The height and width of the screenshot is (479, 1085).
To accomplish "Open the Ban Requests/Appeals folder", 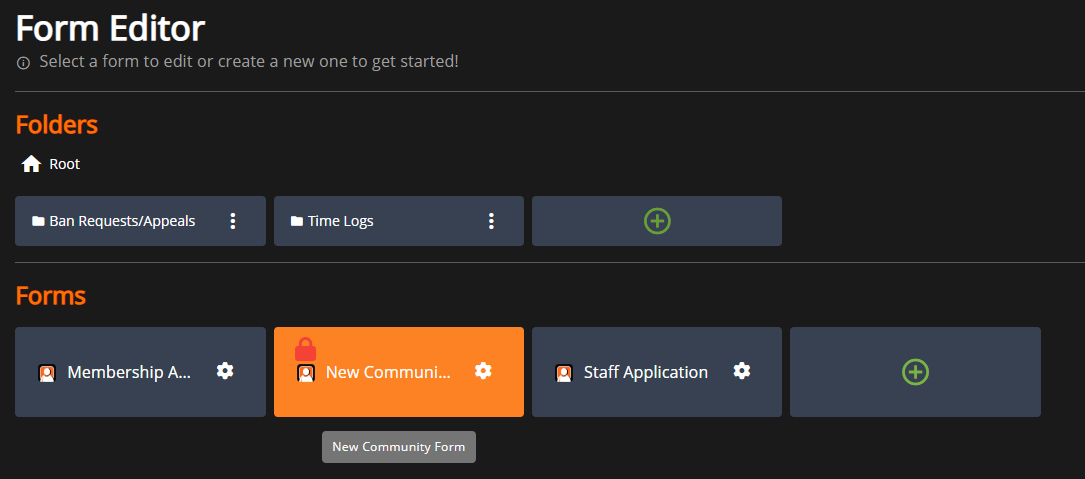I will pyautogui.click(x=122, y=221).
